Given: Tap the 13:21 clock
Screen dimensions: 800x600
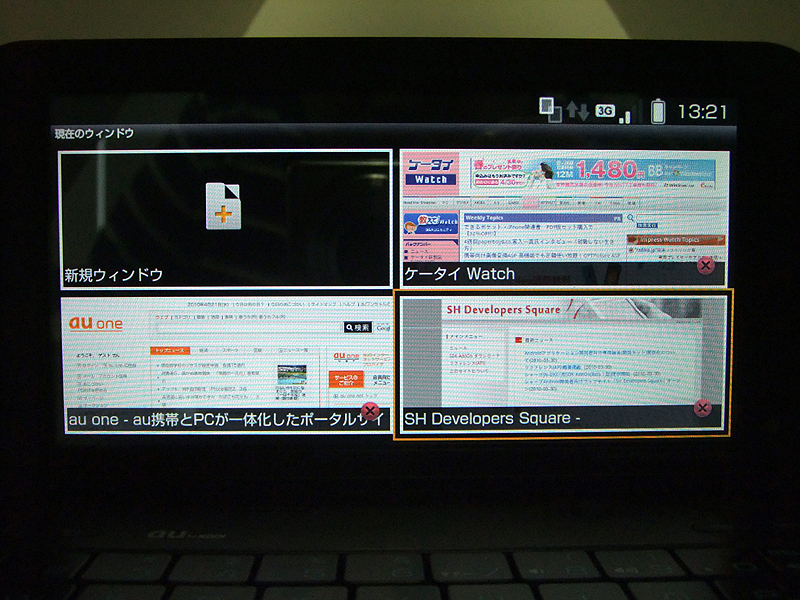Looking at the screenshot, I should tap(702, 112).
